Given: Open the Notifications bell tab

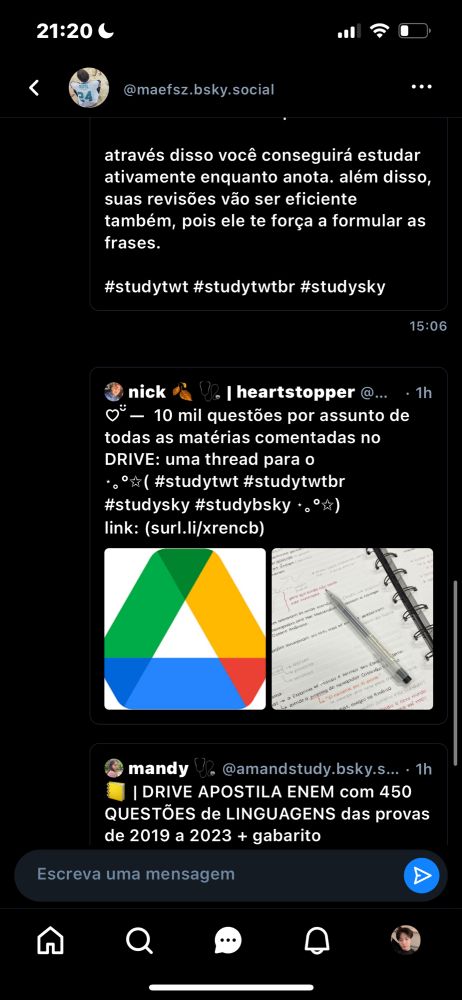Looking at the screenshot, I should pos(317,939).
